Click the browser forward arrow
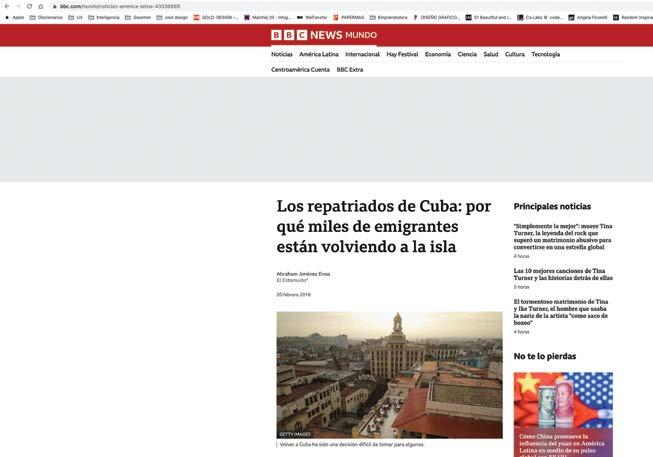 coord(18,6)
